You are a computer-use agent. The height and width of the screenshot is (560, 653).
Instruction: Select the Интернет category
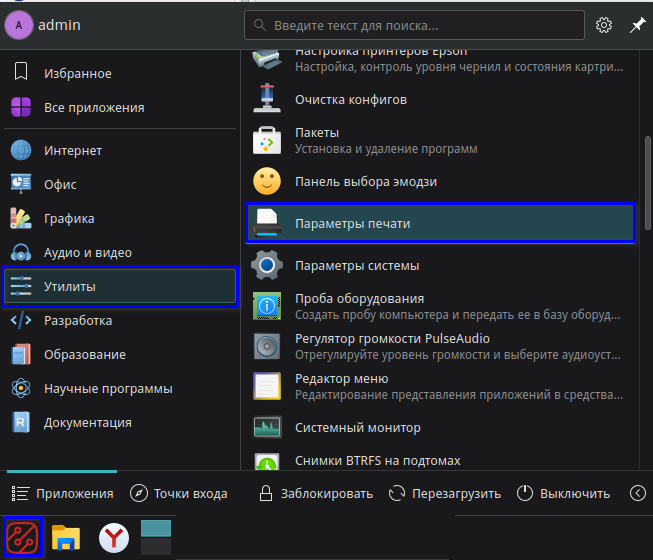coord(72,151)
